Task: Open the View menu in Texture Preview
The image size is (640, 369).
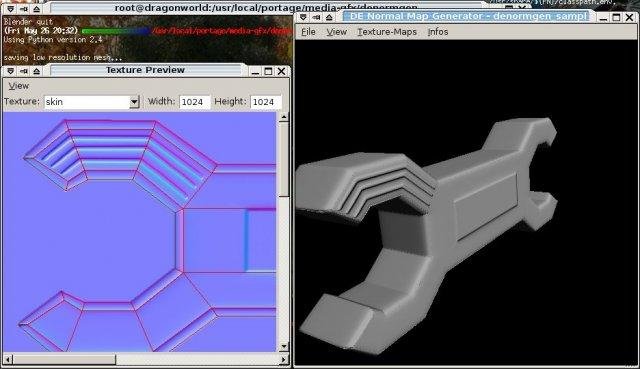Action: tap(19, 86)
